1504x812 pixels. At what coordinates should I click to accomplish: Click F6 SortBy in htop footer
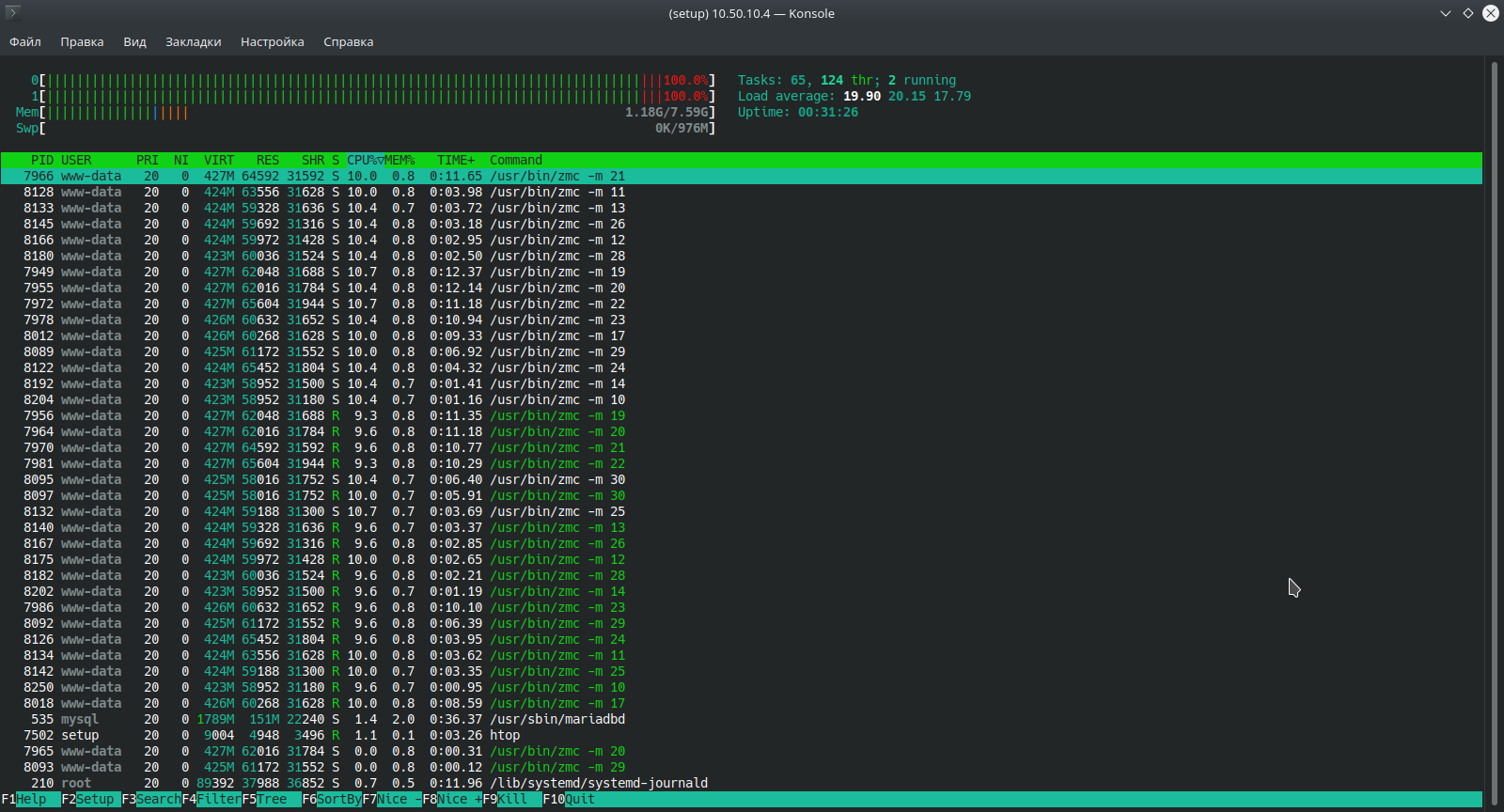click(332, 799)
